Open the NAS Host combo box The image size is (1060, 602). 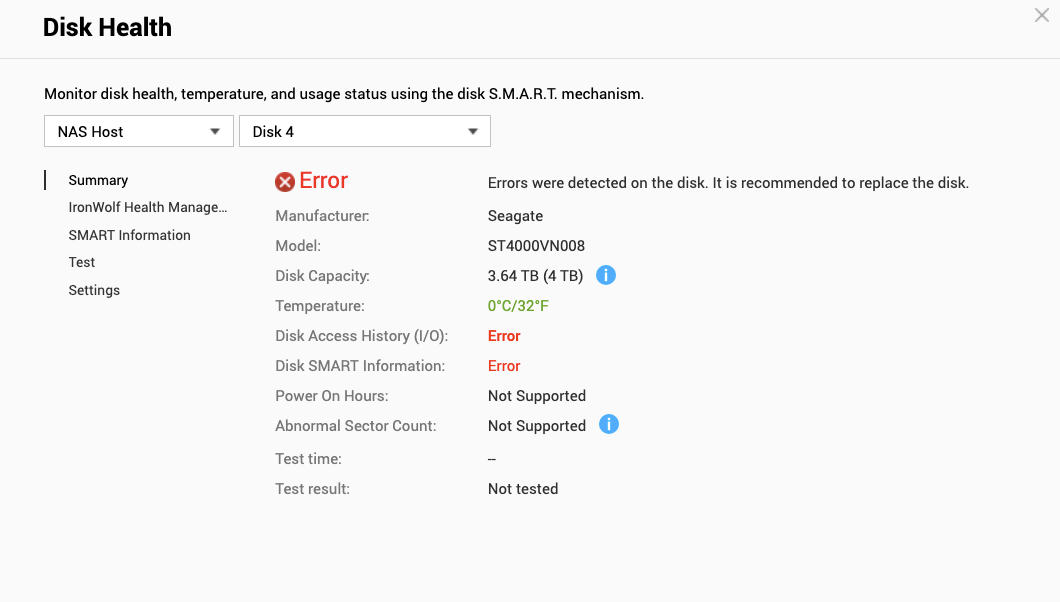(x=138, y=131)
